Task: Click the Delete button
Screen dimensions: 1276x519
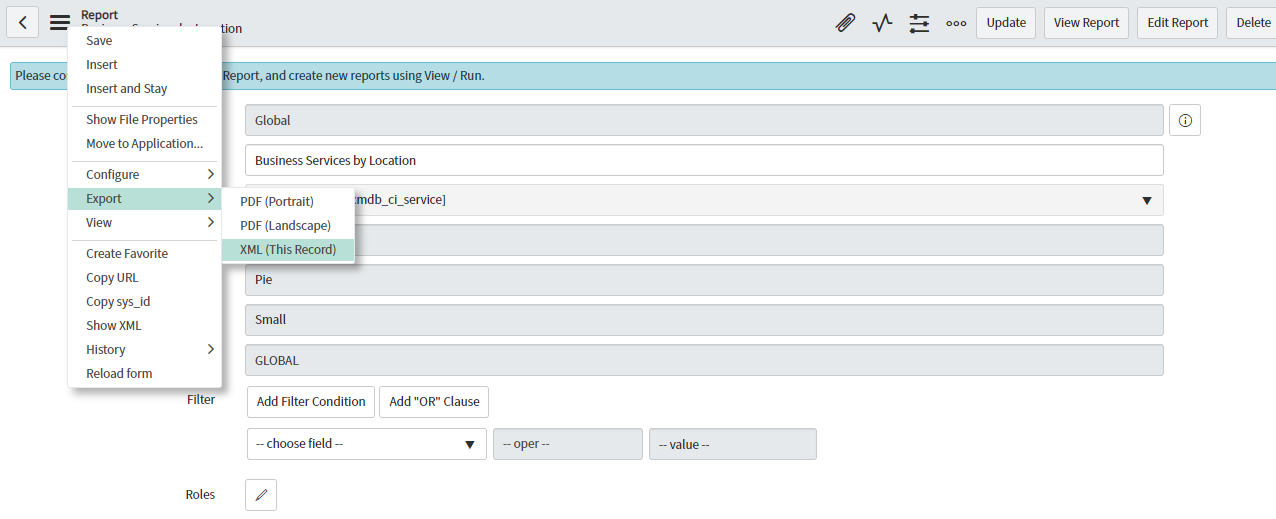Action: coord(1253,22)
